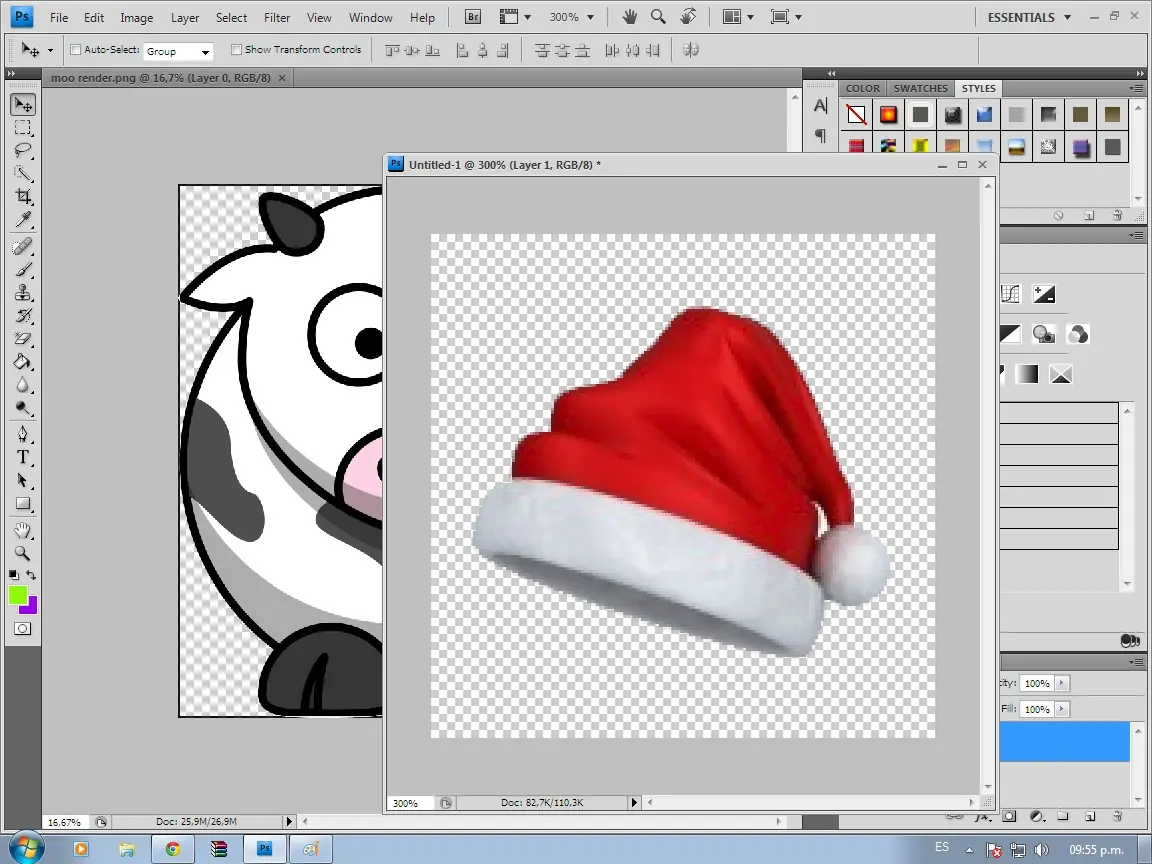Click the Fill 100% input field
The height and width of the screenshot is (864, 1152).
point(1037,709)
